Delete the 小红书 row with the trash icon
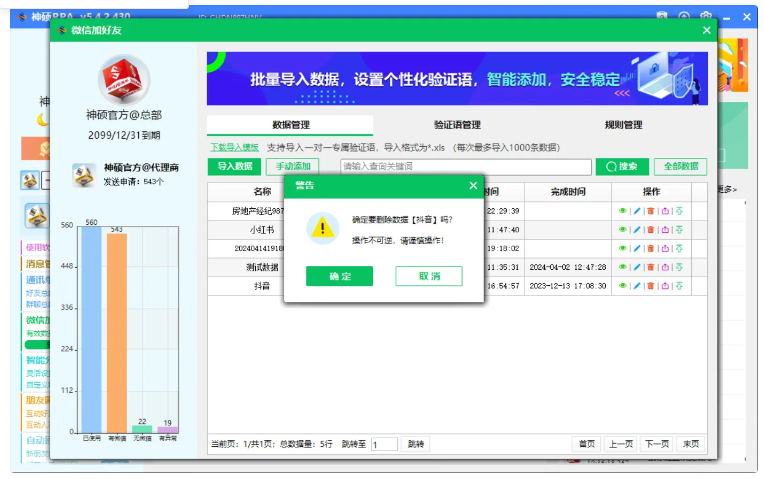 pos(650,230)
